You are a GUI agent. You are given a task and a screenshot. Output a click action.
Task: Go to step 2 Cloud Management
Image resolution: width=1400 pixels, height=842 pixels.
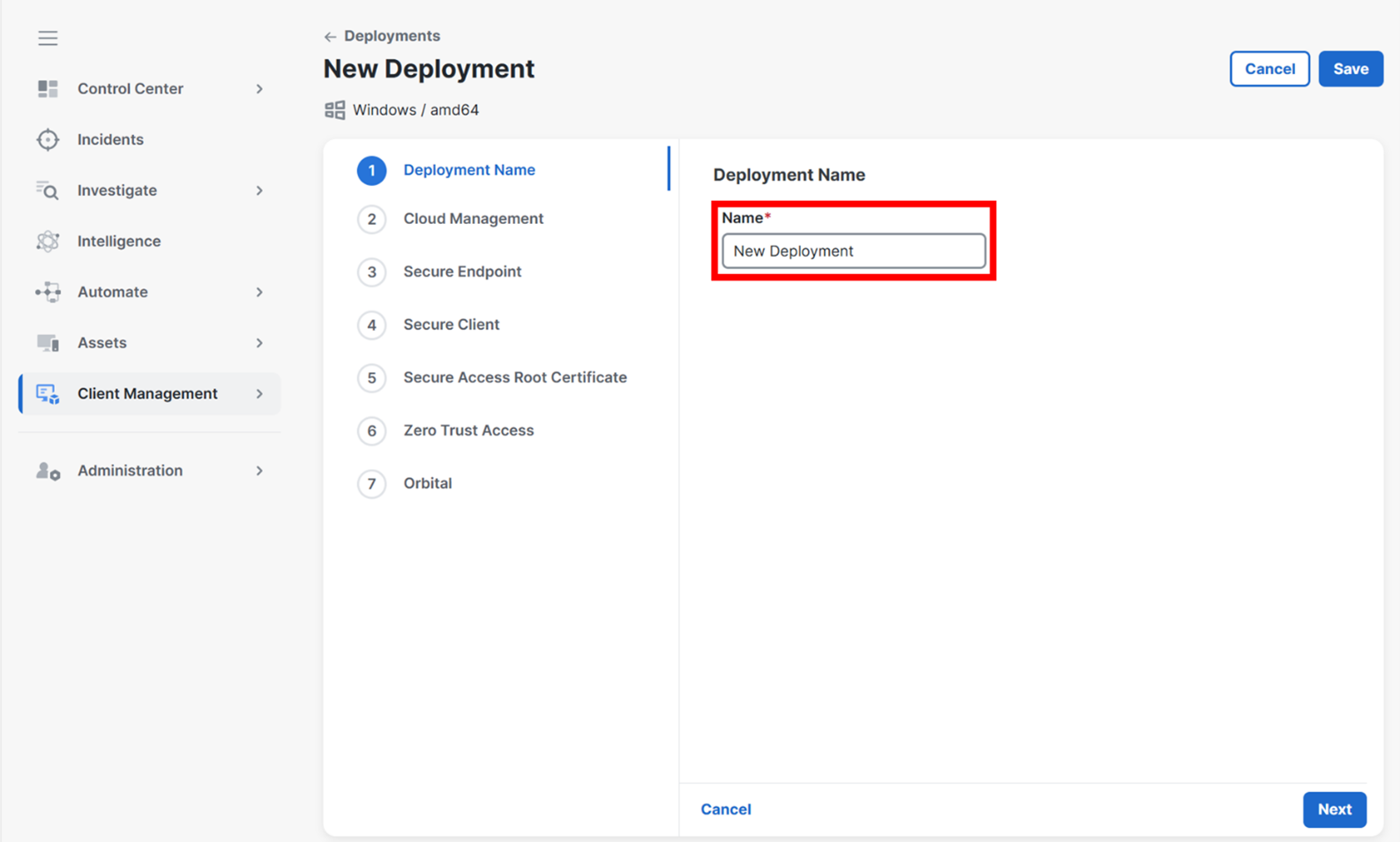point(473,219)
